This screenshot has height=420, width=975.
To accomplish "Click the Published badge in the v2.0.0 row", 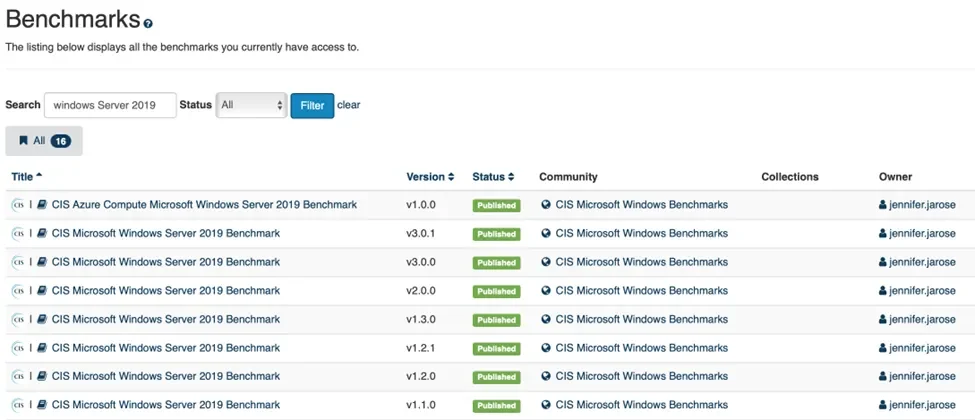I will [496, 291].
